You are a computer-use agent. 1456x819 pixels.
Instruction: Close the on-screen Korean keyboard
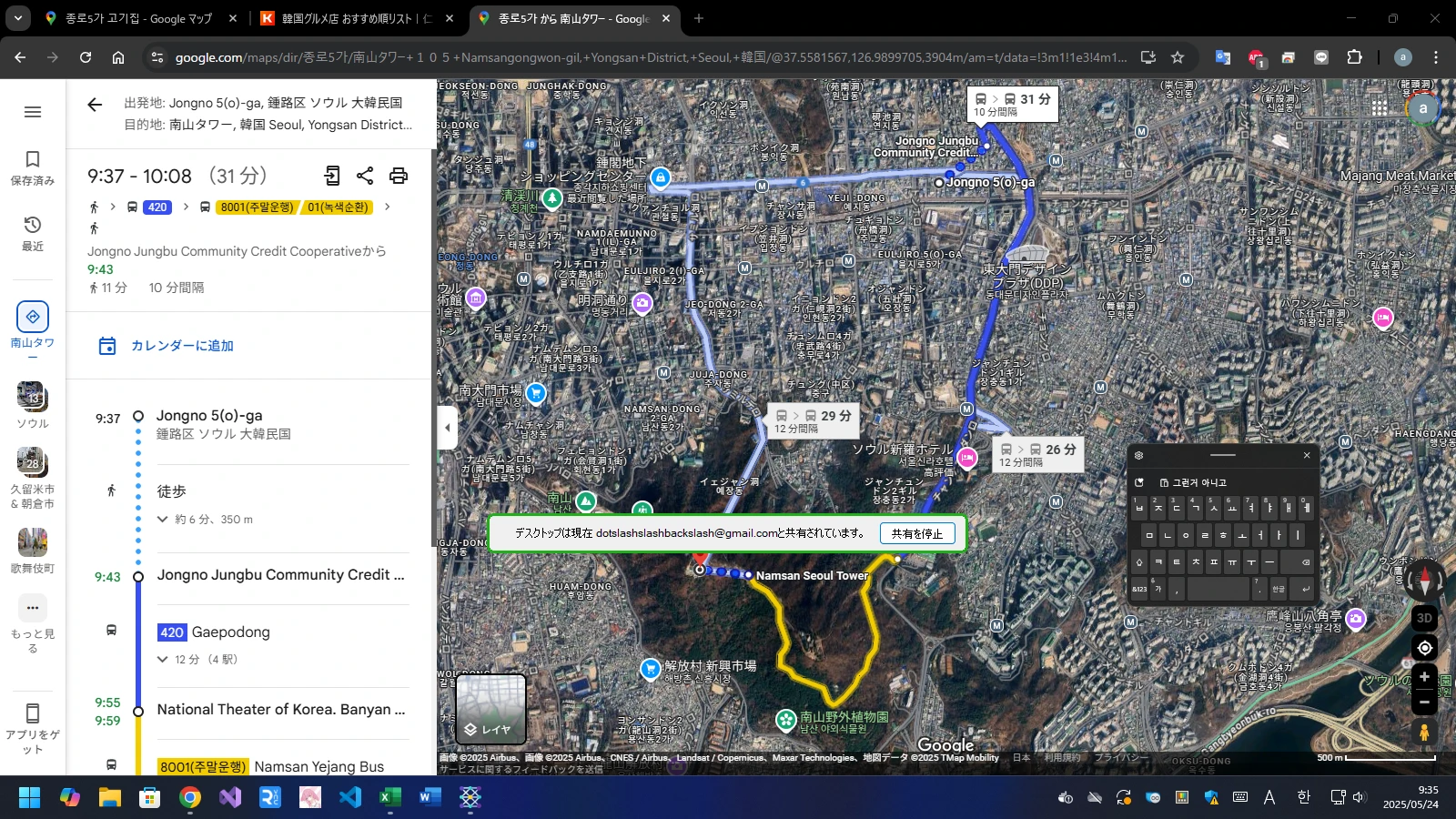tap(1307, 455)
